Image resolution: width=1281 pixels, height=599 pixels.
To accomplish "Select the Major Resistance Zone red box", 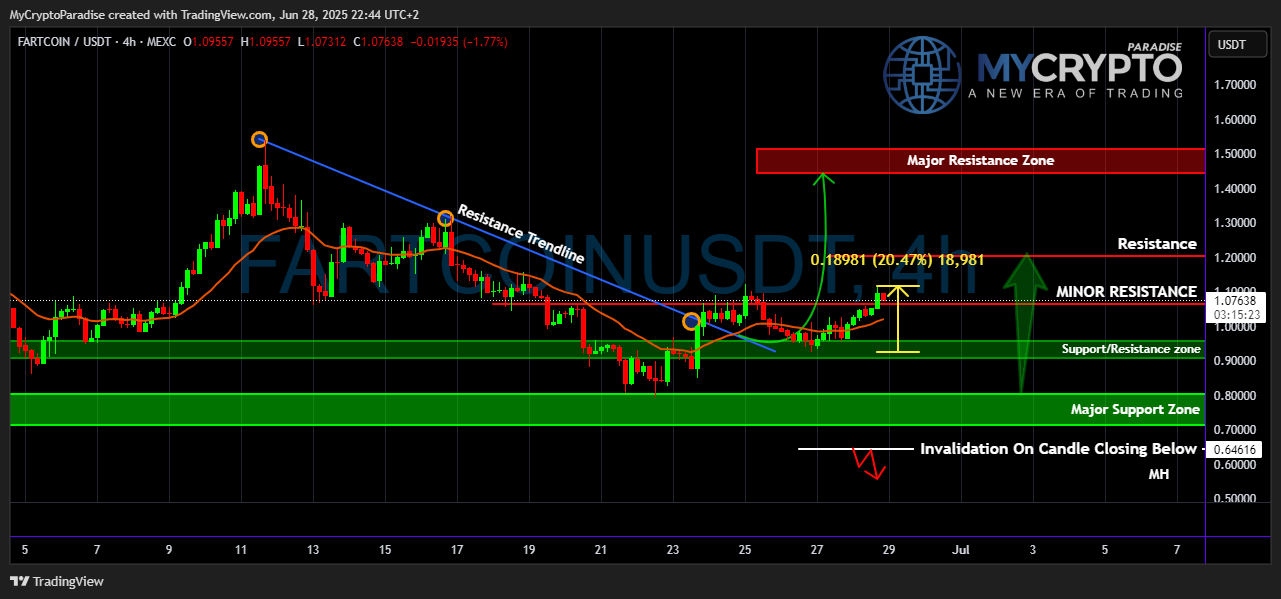I will pos(980,160).
